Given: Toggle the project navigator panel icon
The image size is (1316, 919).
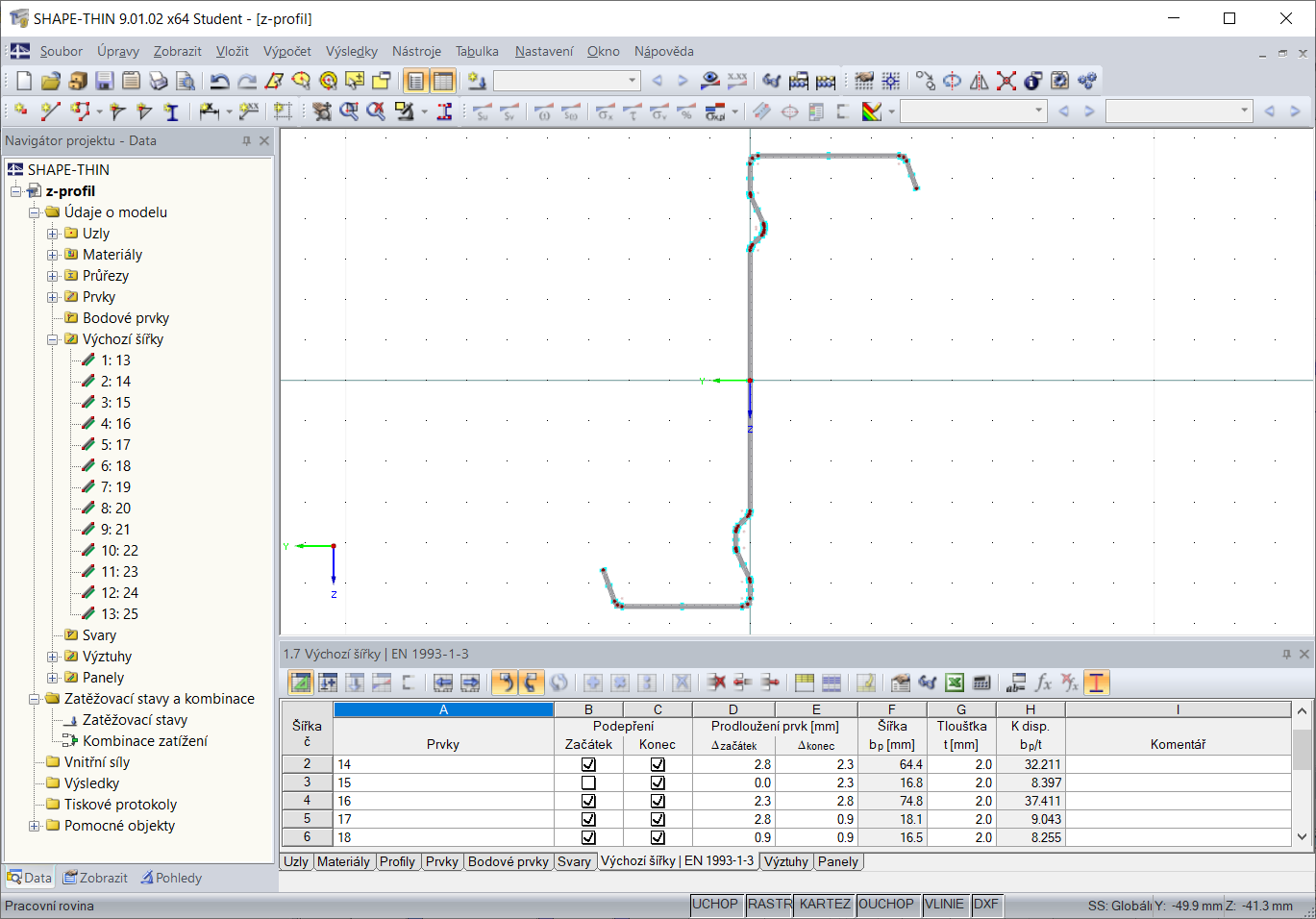Looking at the screenshot, I should [415, 81].
